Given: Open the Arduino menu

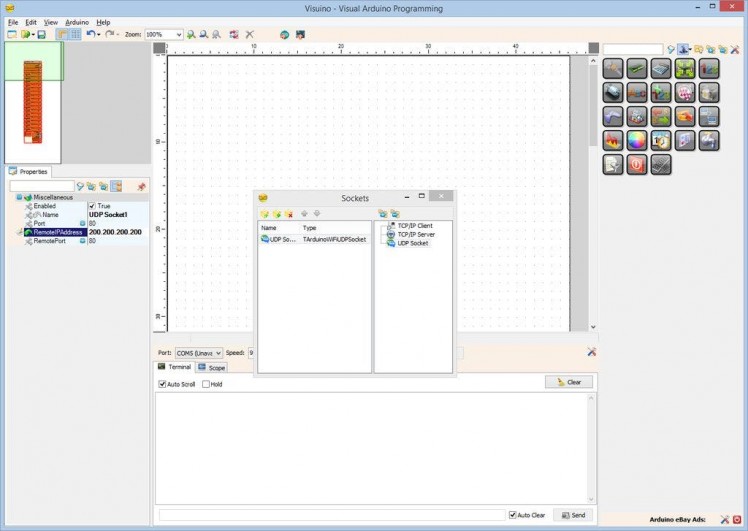Looking at the screenshot, I should coord(77,21).
